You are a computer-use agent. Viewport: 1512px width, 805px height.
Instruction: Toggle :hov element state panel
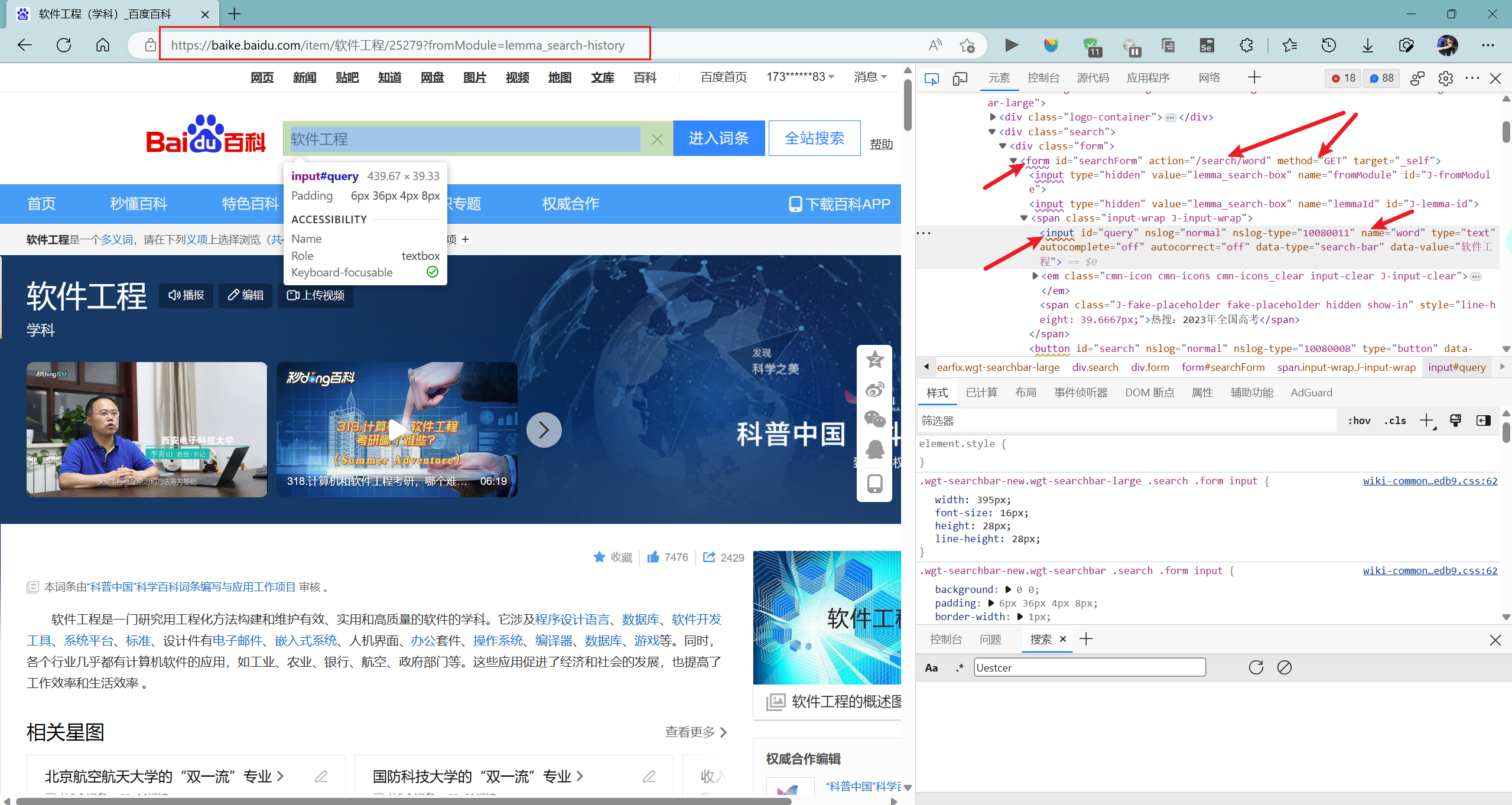point(1360,421)
